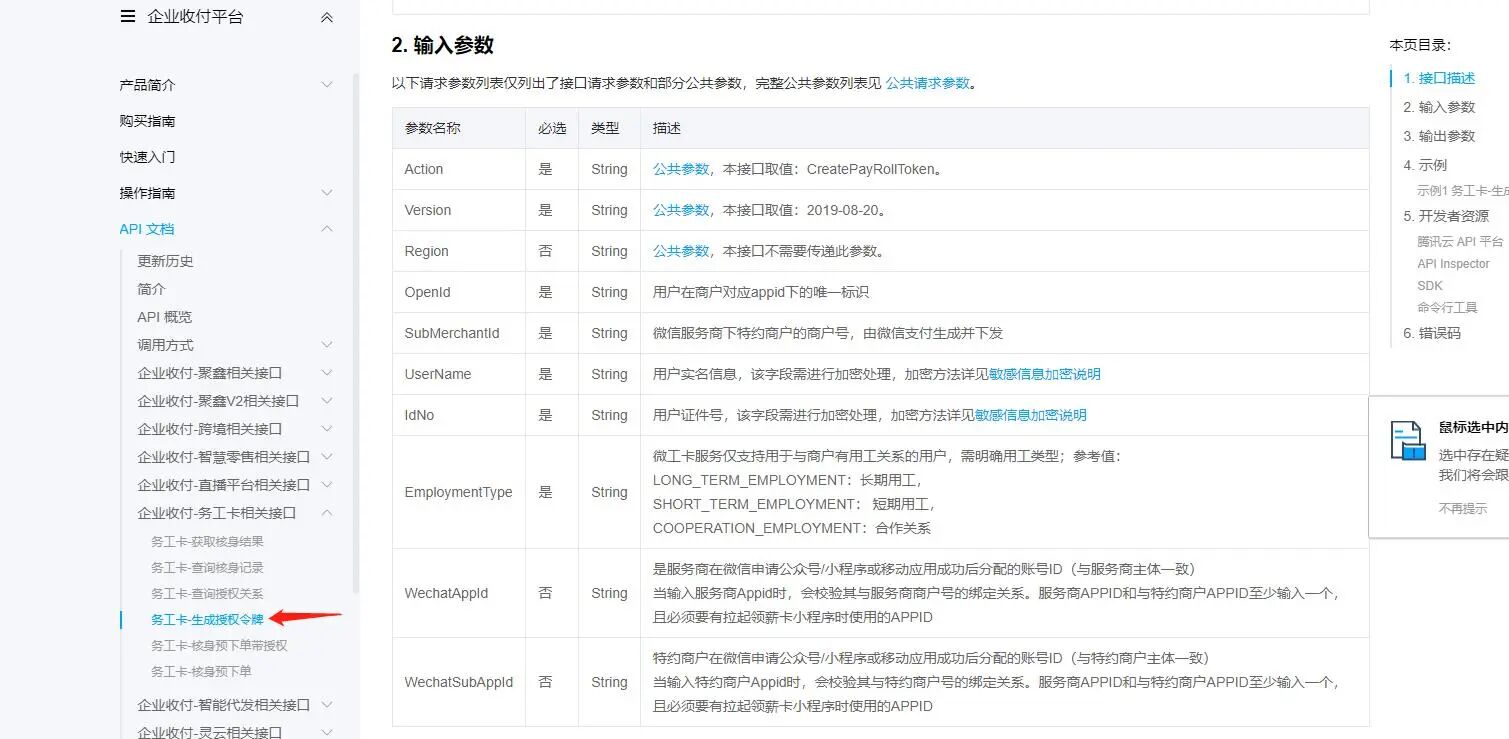The height and width of the screenshot is (739, 1509).
Task: Collapse the 企业收付-务工卡相关接口 chevron
Action: pyautogui.click(x=327, y=513)
